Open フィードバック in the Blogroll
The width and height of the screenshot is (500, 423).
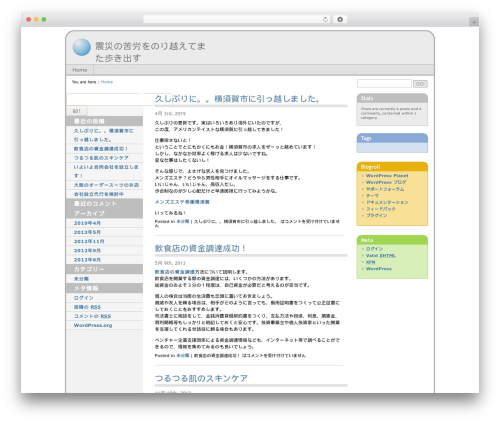(381, 209)
